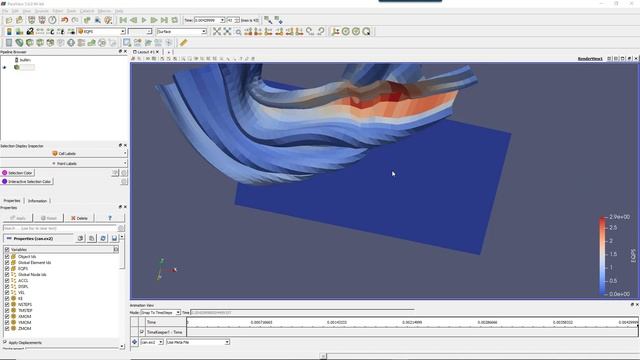Click the Reset Camera icon
Viewport: 640px width, 360px height.
click(x=217, y=31)
